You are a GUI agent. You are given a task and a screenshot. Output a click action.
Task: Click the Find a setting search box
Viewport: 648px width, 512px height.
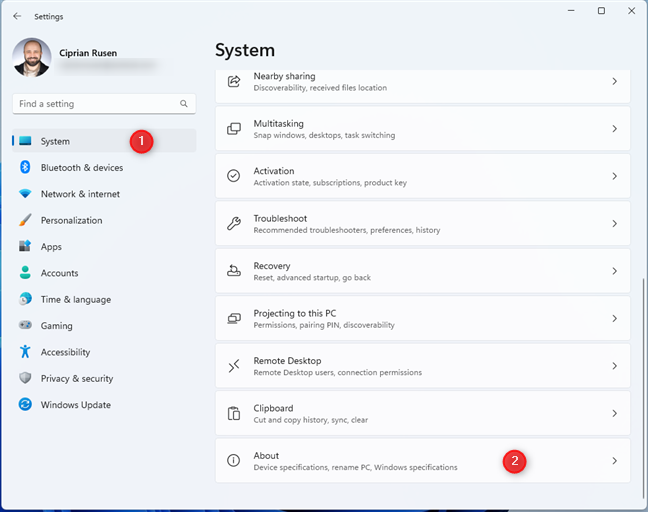(x=104, y=104)
